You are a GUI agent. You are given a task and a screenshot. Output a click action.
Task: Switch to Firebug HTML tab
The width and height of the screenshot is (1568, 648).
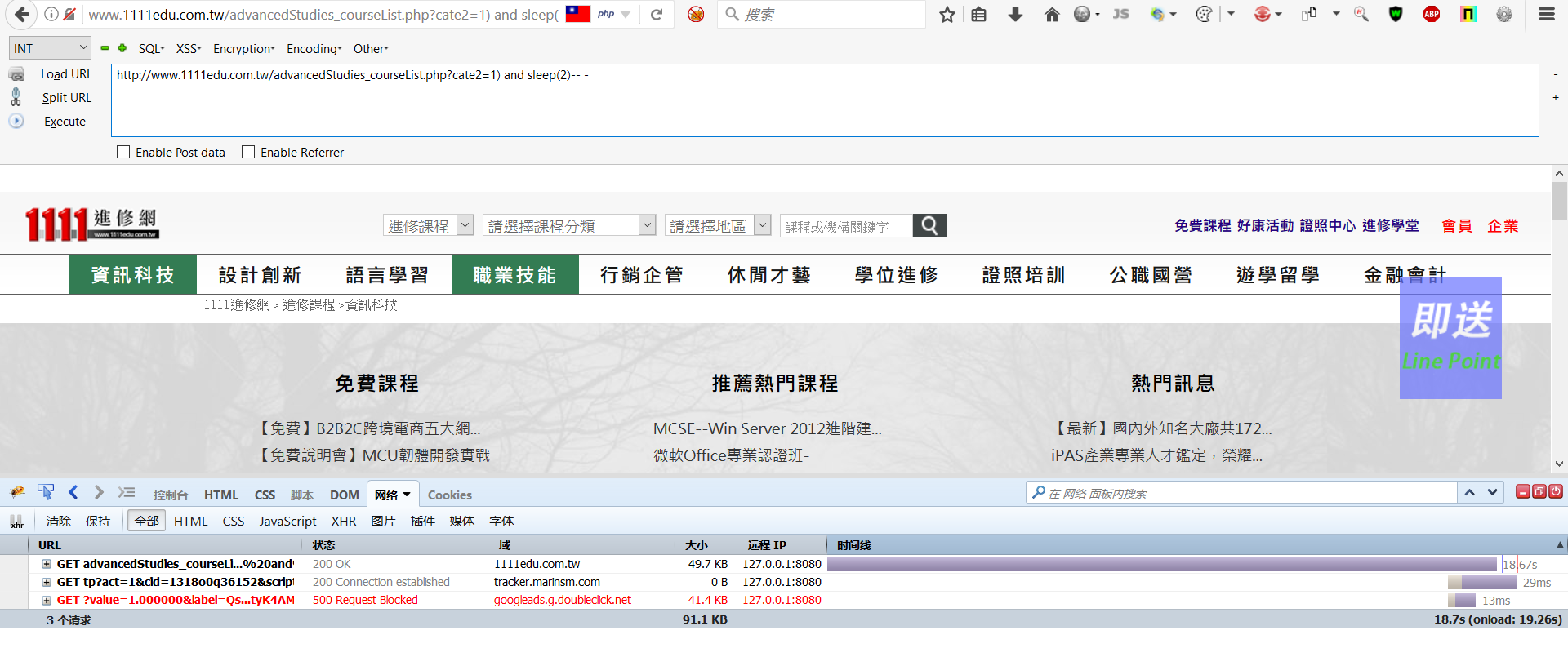click(x=221, y=495)
